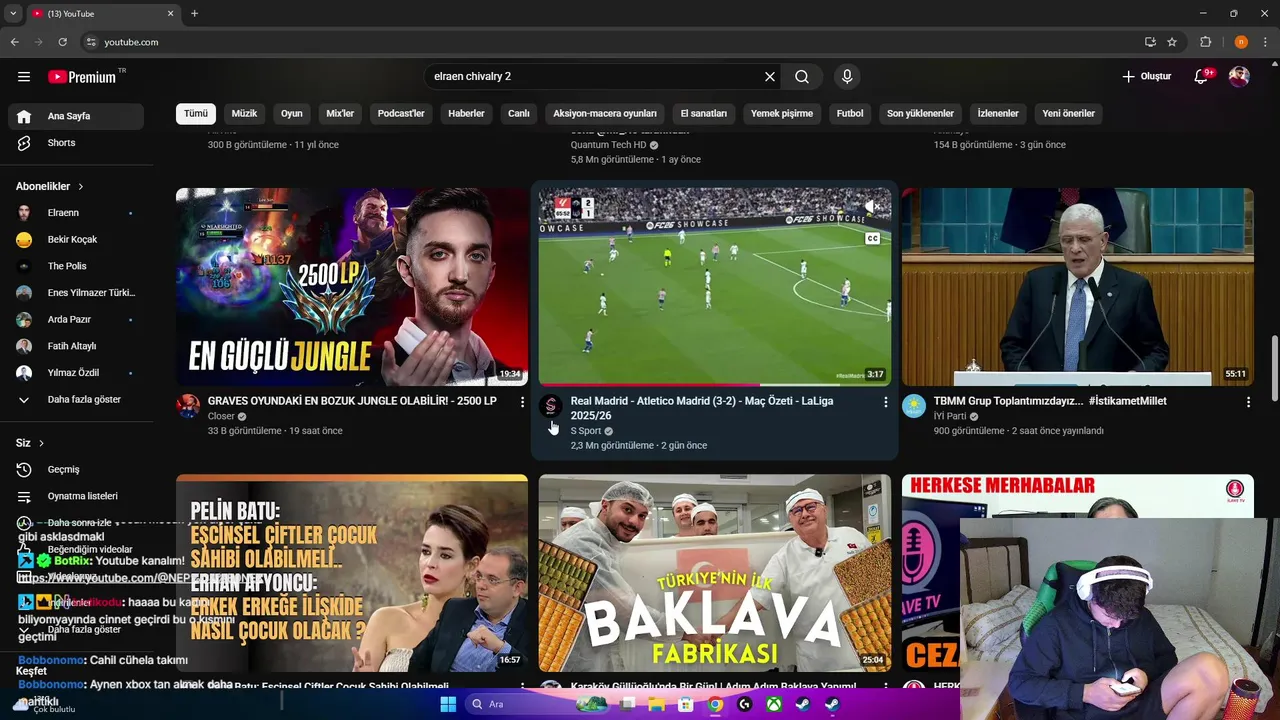Image resolution: width=1280 pixels, height=720 pixels.
Task: Reload the page in Chrome
Action: (x=62, y=42)
